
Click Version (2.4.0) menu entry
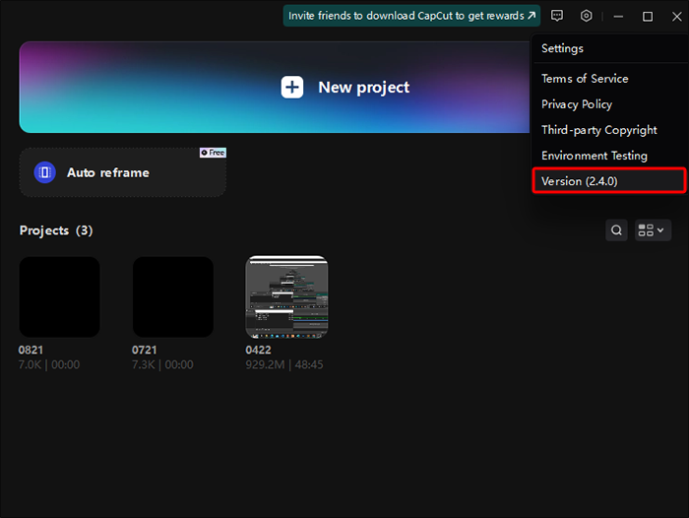tap(609, 181)
